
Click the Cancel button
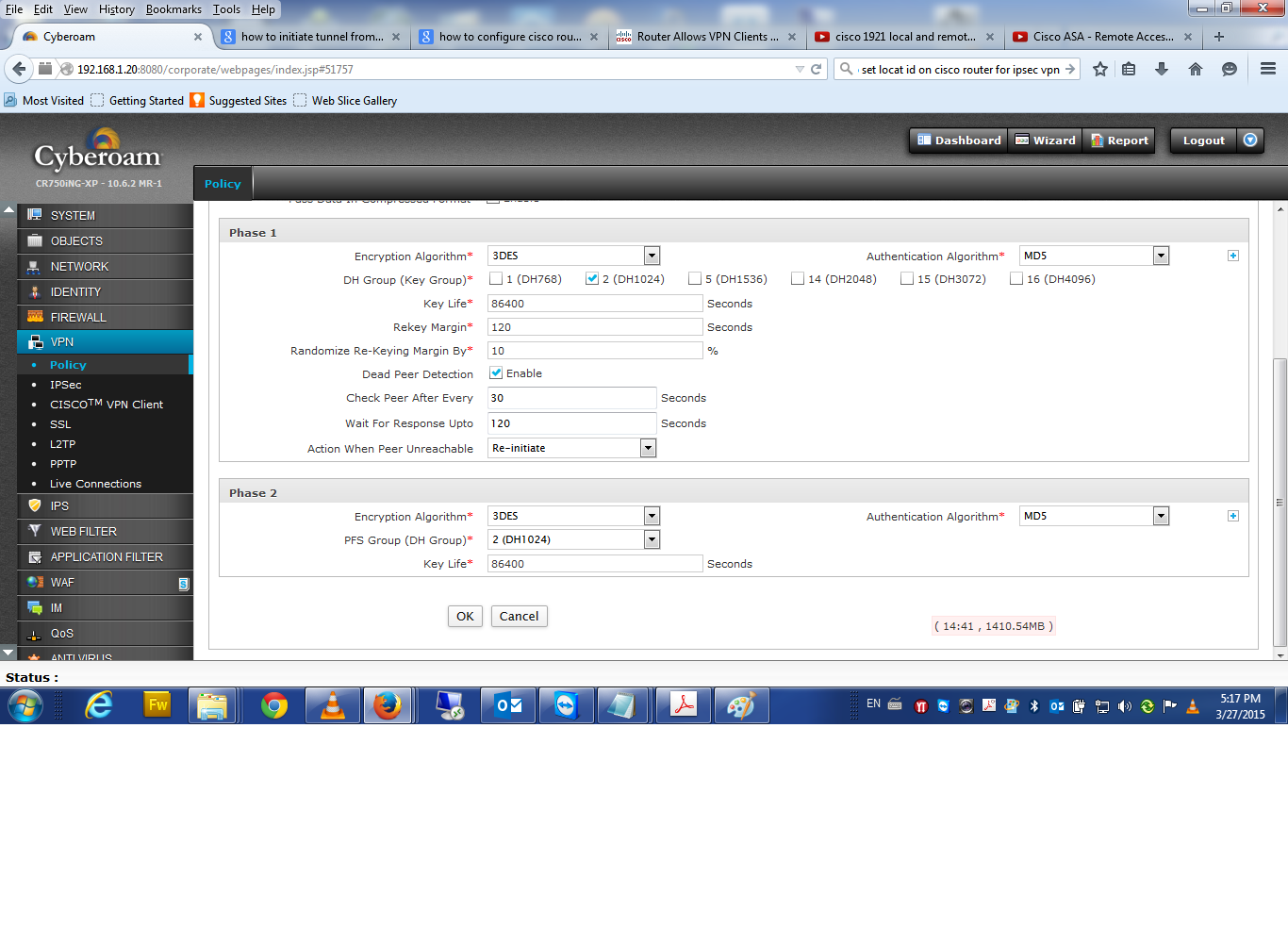coord(519,616)
